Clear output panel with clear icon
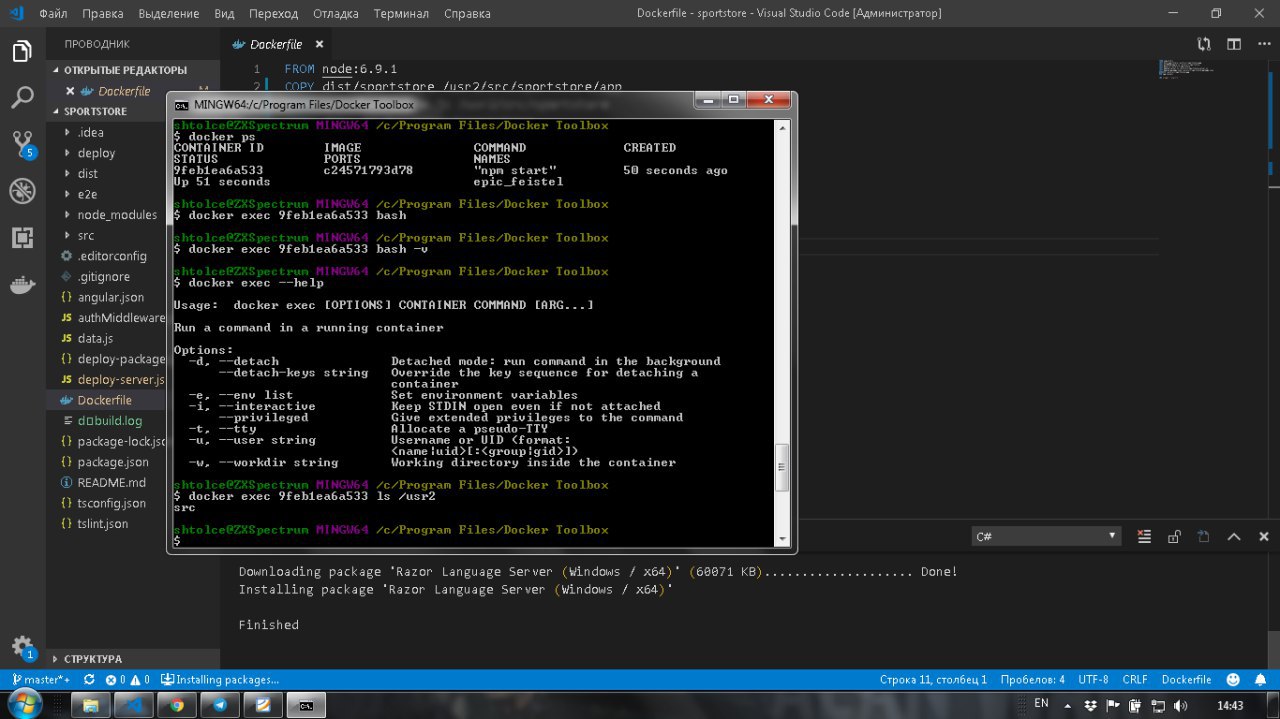 pos(1144,536)
